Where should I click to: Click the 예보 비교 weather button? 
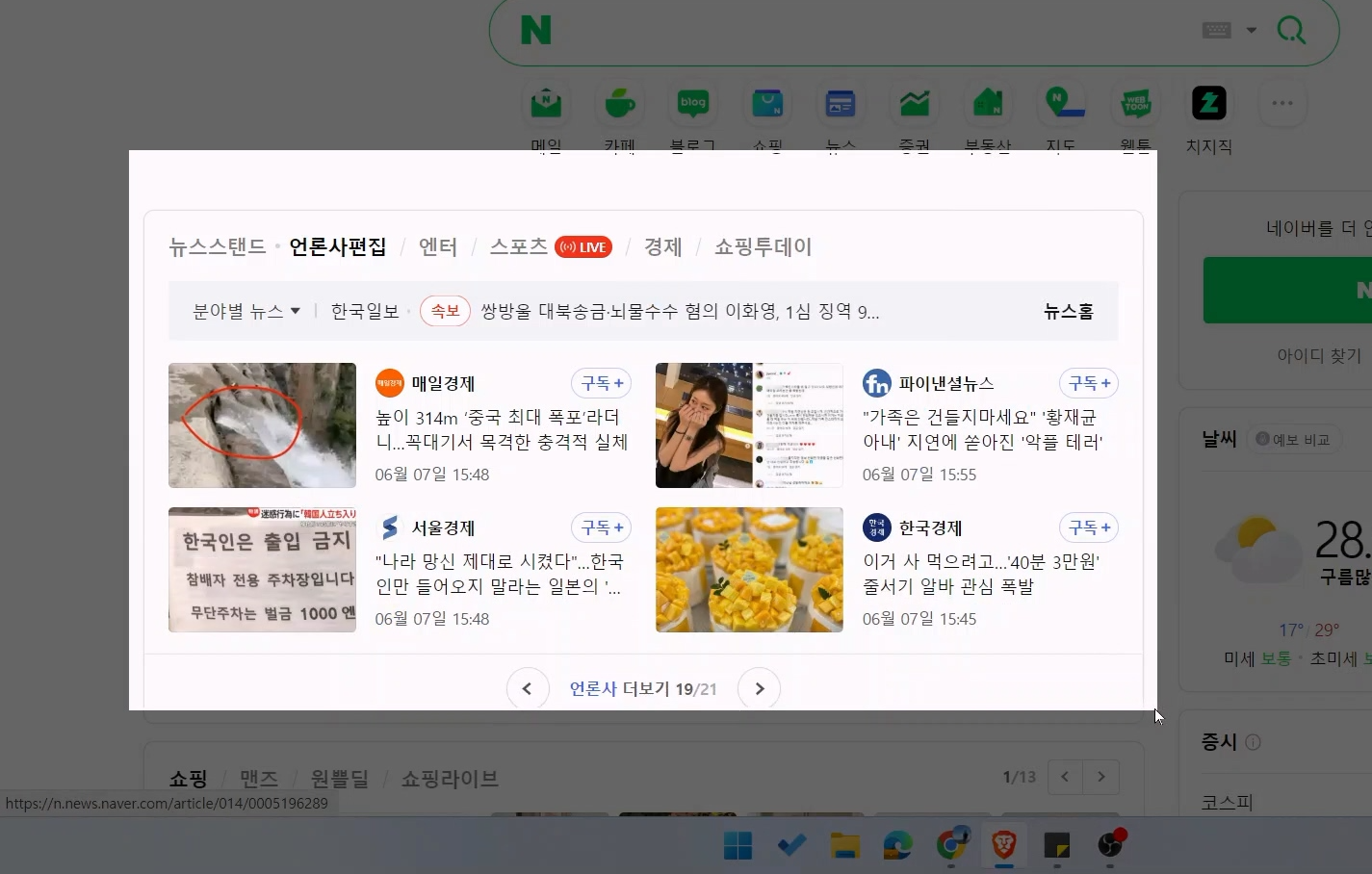tap(1294, 439)
